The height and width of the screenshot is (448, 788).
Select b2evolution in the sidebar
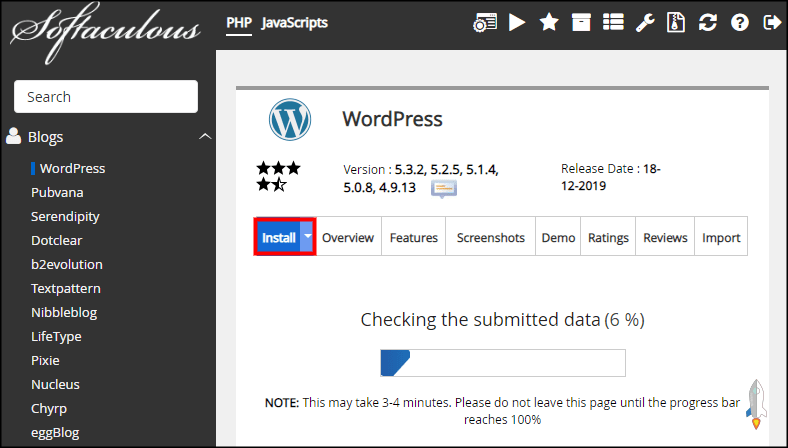point(67,264)
